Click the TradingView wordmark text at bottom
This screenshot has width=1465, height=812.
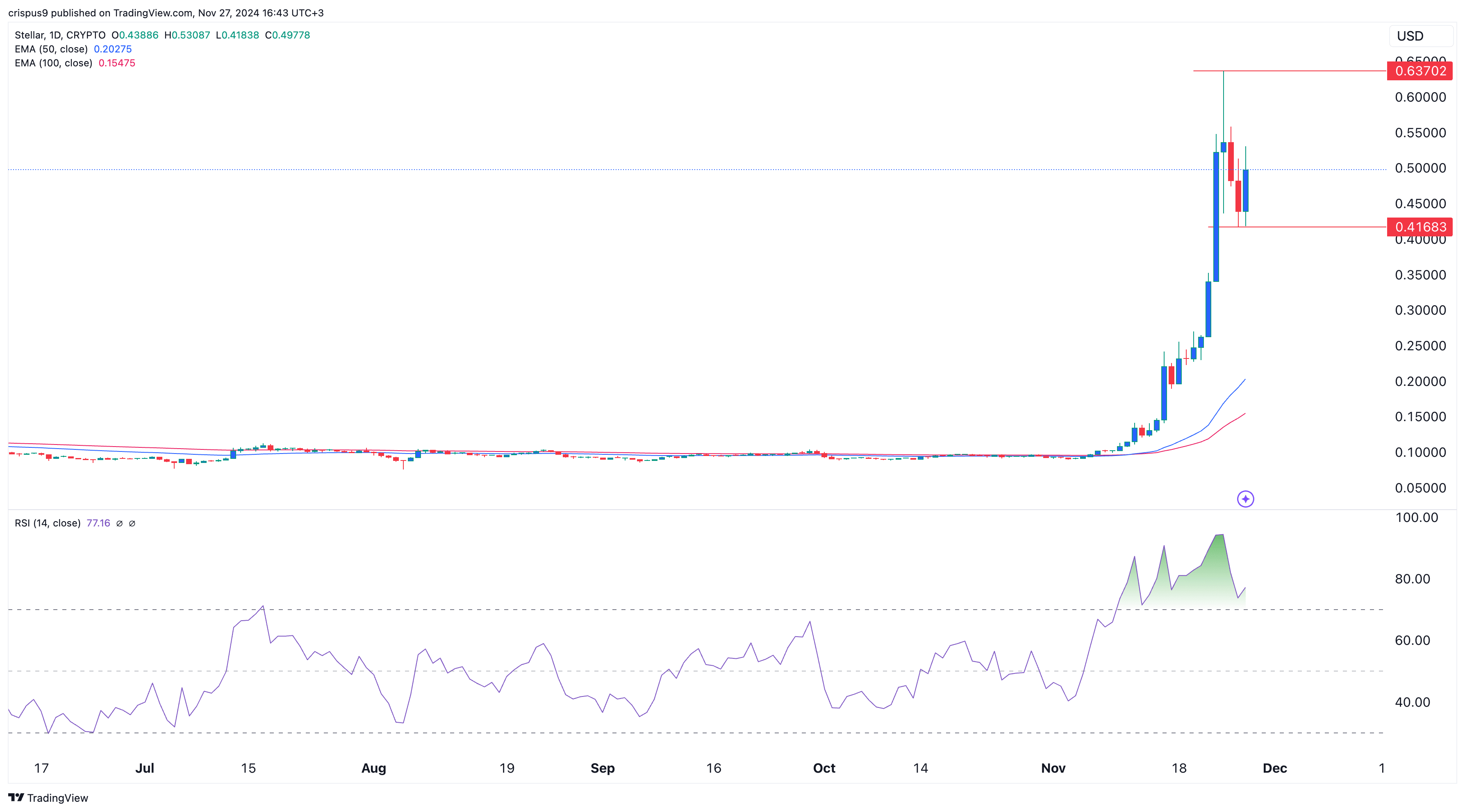pos(57,798)
